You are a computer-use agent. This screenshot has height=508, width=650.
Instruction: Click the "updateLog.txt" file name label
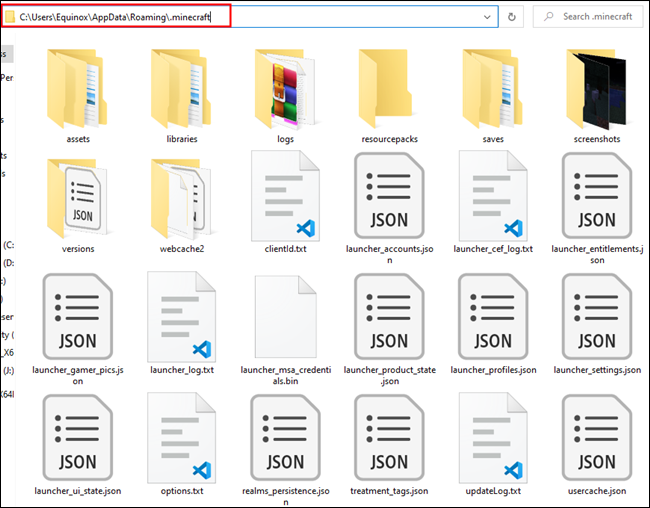[x=493, y=491]
